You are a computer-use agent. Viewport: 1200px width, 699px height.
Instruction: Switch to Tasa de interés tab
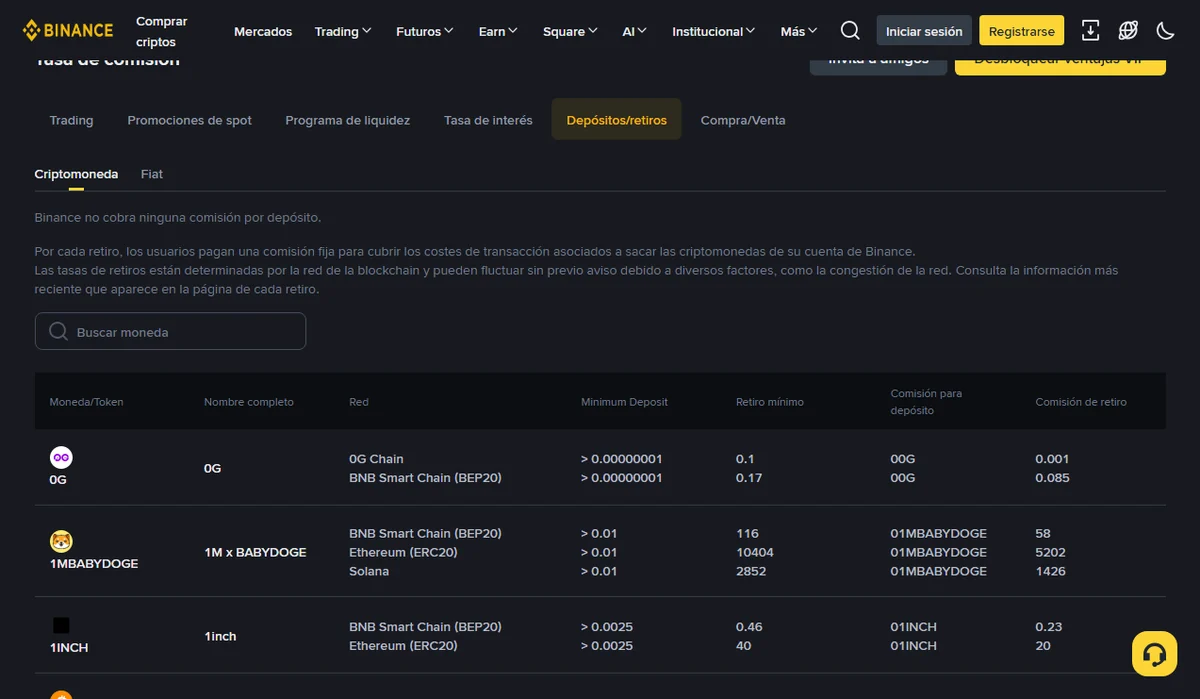488,120
